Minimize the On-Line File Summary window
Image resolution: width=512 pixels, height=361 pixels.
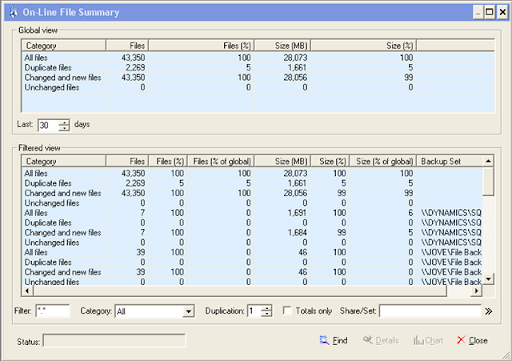point(478,13)
